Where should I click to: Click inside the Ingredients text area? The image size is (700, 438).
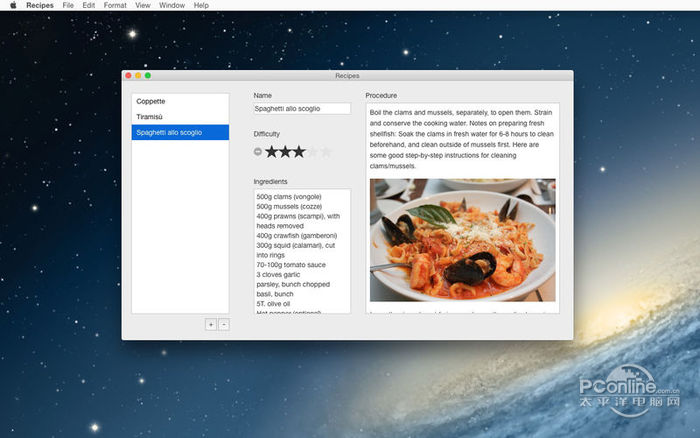[x=302, y=250]
